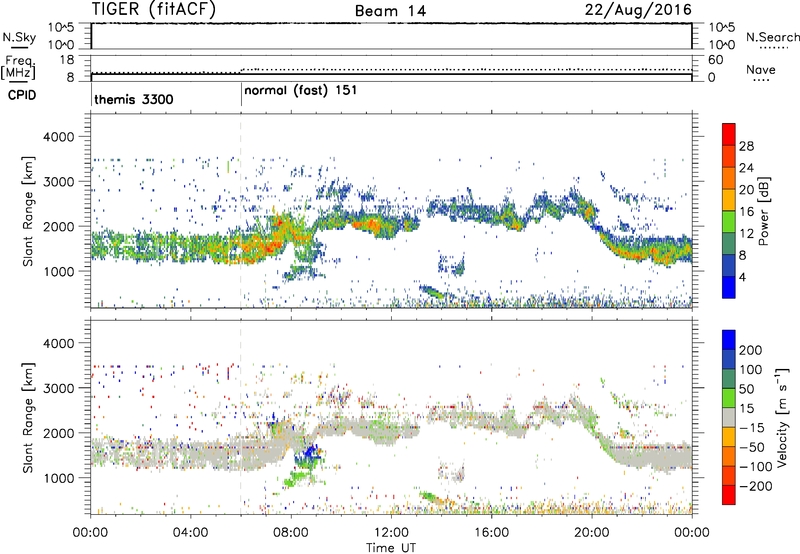Screen dimensions: 800x554
Task: Click the '3000' tick on velocity panel
Action: coord(58,388)
